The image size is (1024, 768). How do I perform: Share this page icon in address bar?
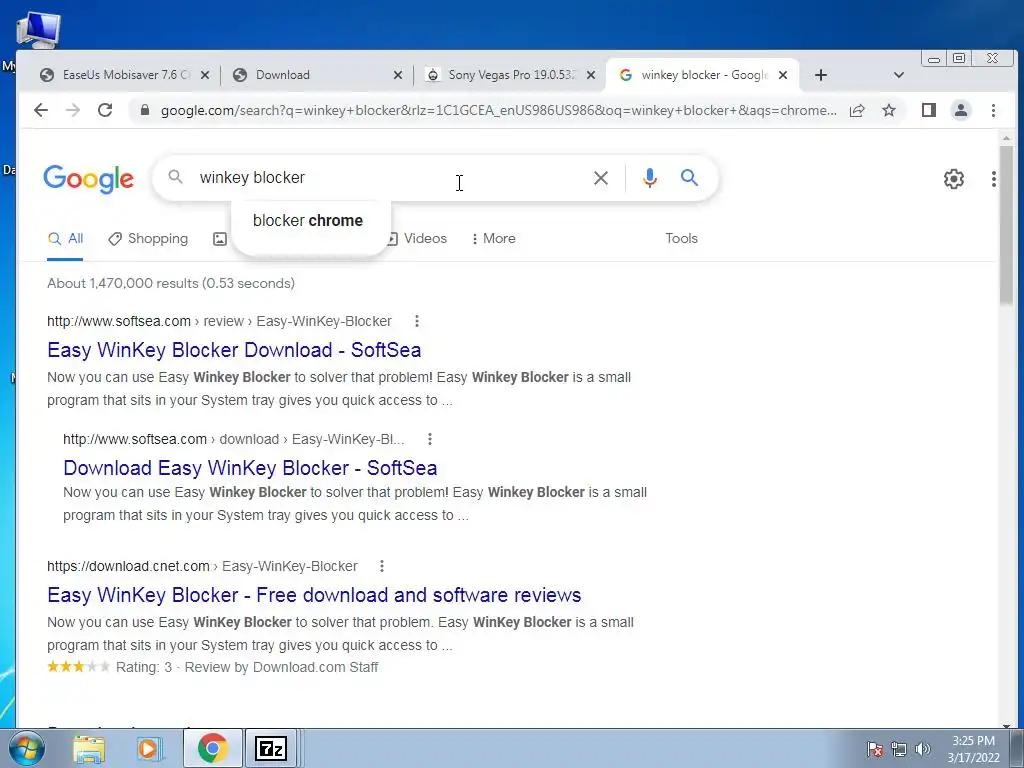(857, 110)
